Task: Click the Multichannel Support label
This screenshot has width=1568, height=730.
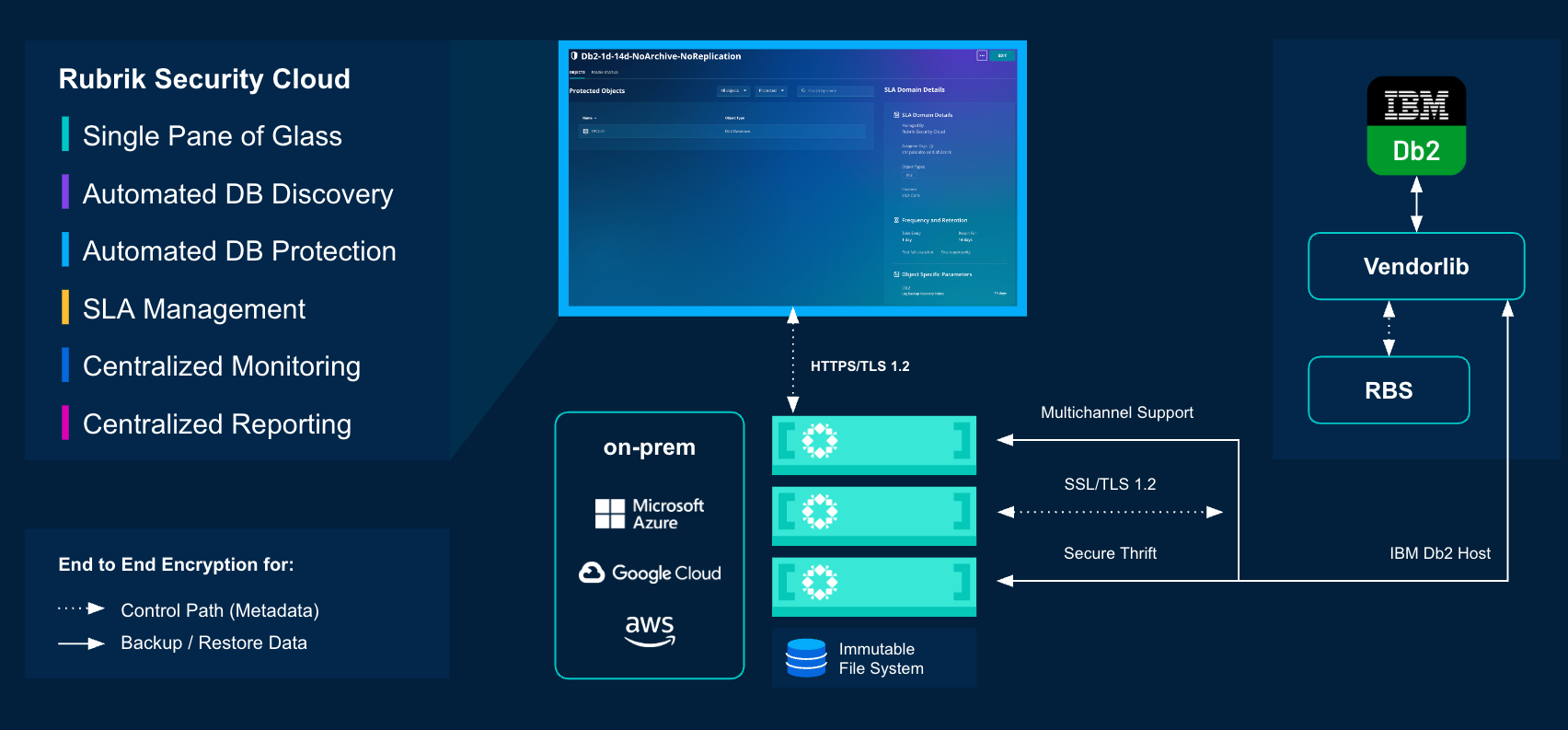Action: [1117, 412]
